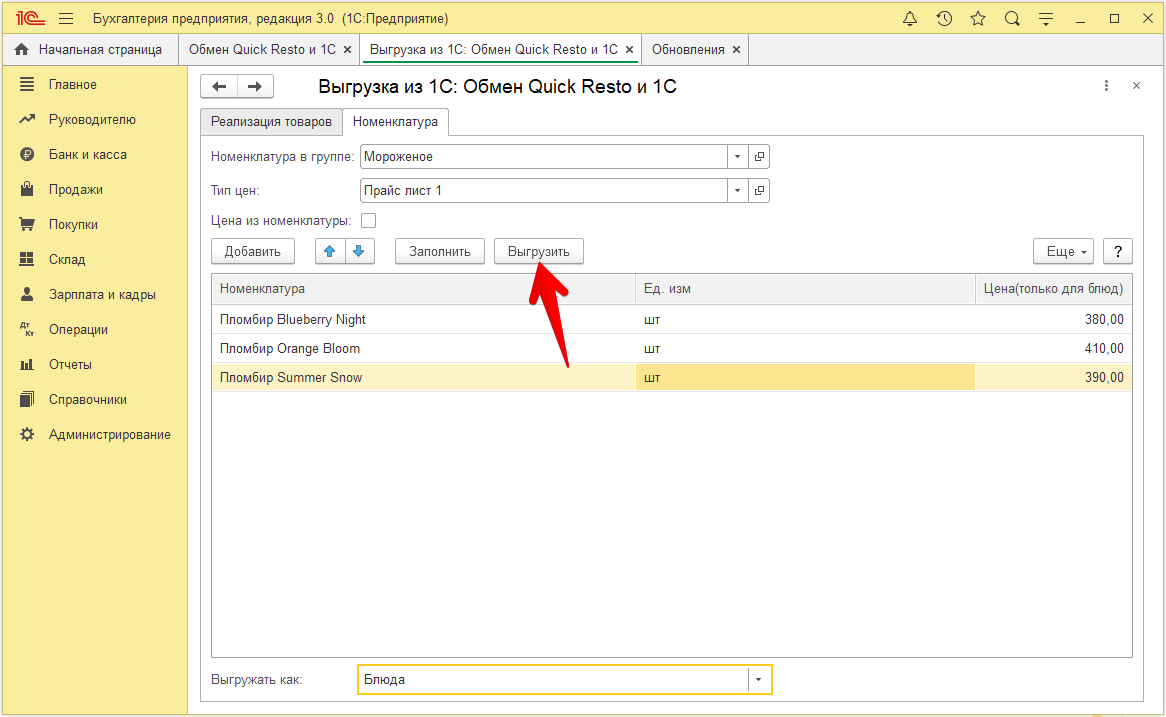Click the help question mark button
Screen dimensions: 1166x717
1118,251
